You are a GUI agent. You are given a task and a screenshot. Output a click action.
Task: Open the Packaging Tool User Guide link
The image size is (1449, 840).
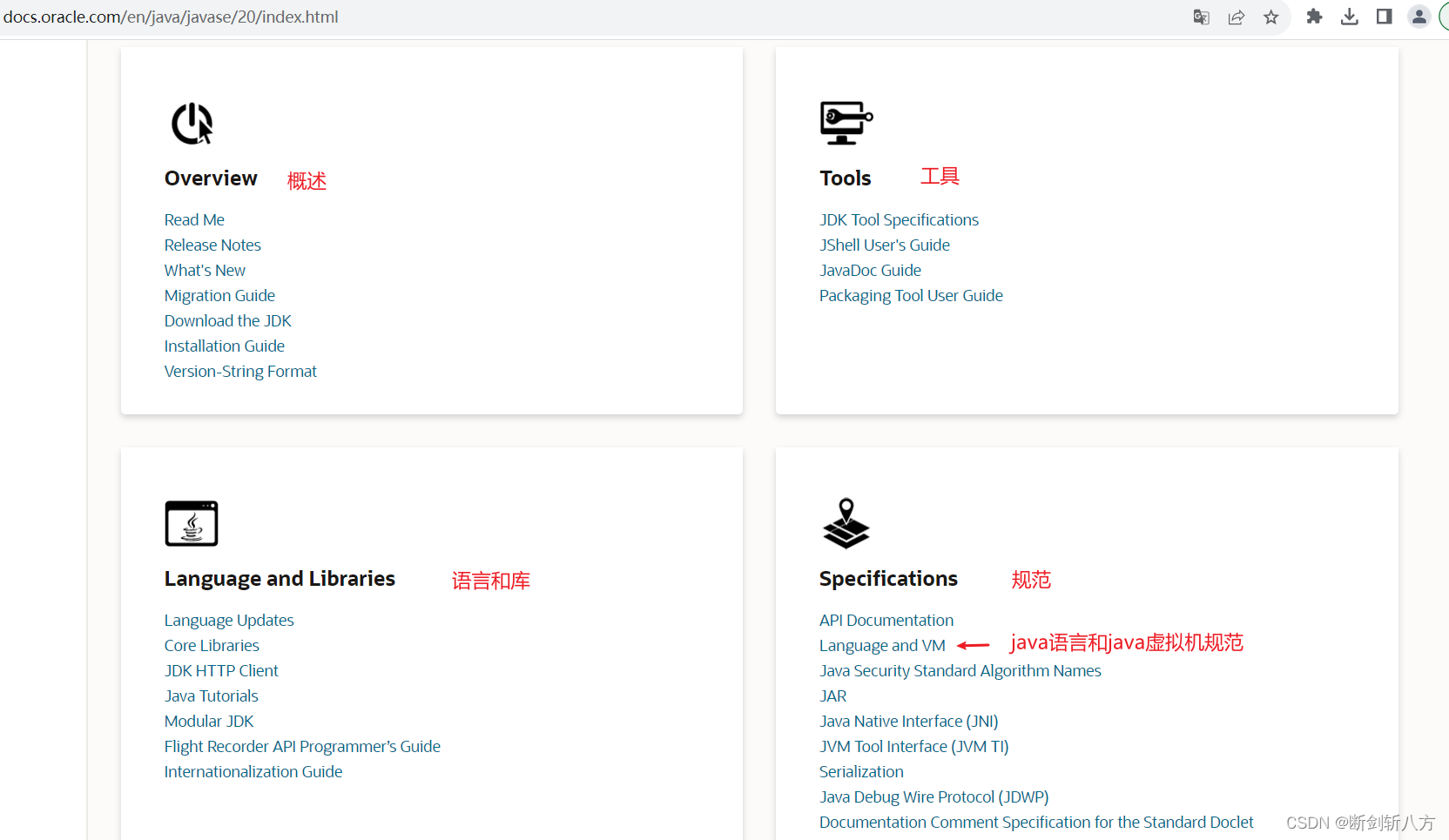click(x=911, y=296)
